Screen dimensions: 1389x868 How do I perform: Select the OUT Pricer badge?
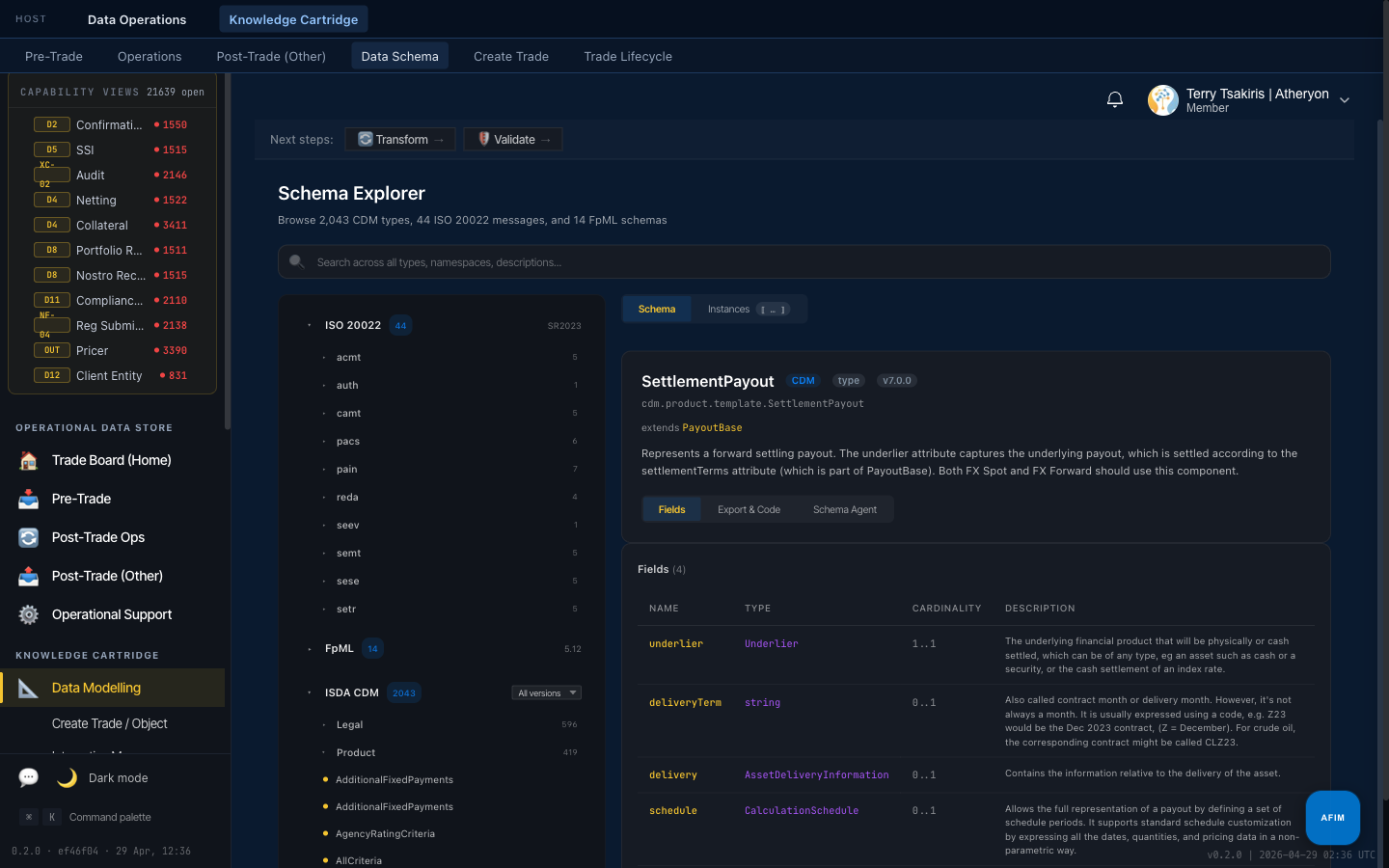(52, 350)
